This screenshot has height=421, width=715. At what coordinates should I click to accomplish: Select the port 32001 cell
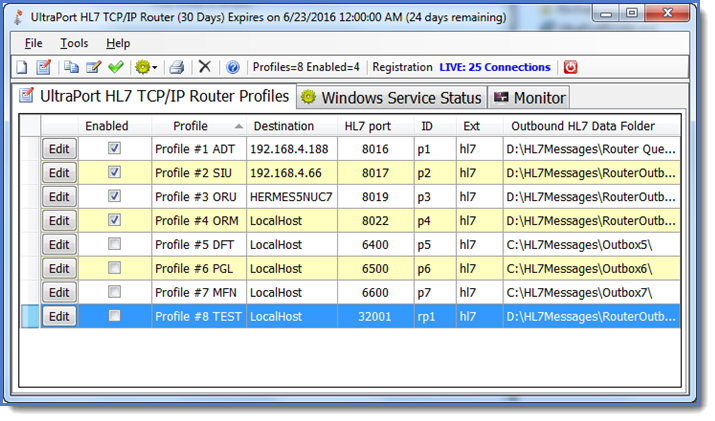click(x=375, y=317)
